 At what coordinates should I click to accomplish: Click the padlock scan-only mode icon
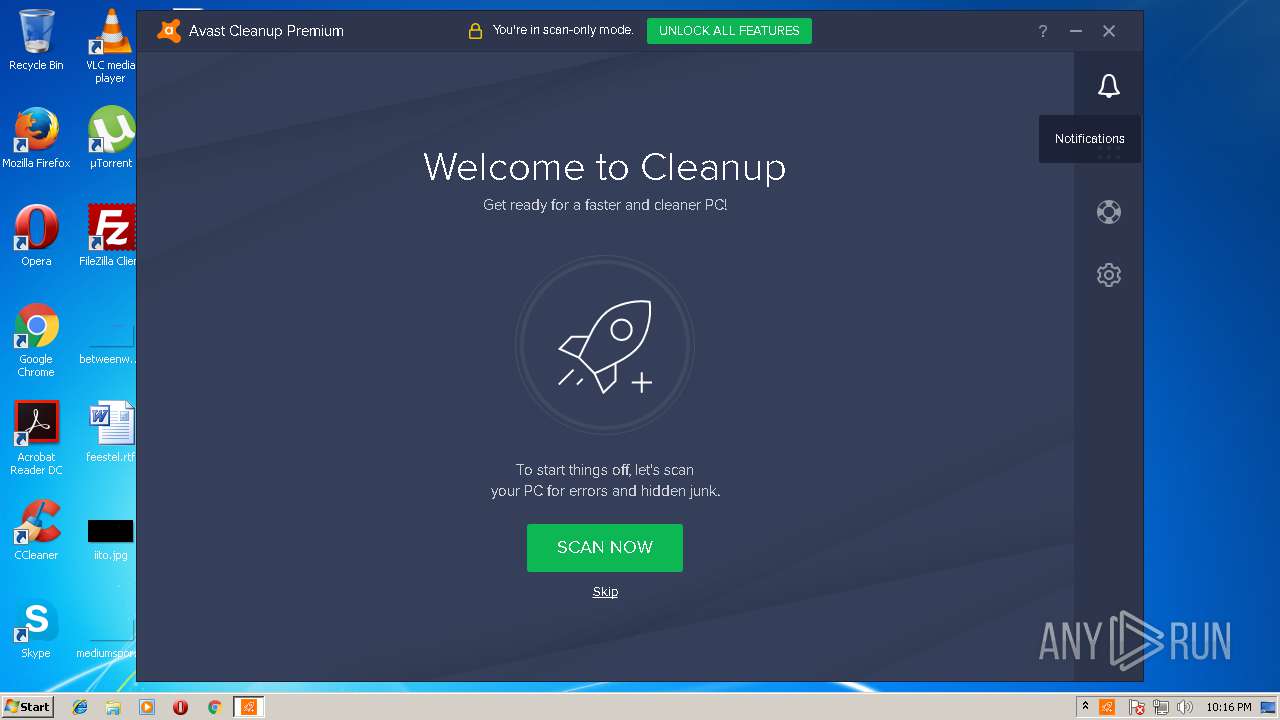click(x=475, y=31)
